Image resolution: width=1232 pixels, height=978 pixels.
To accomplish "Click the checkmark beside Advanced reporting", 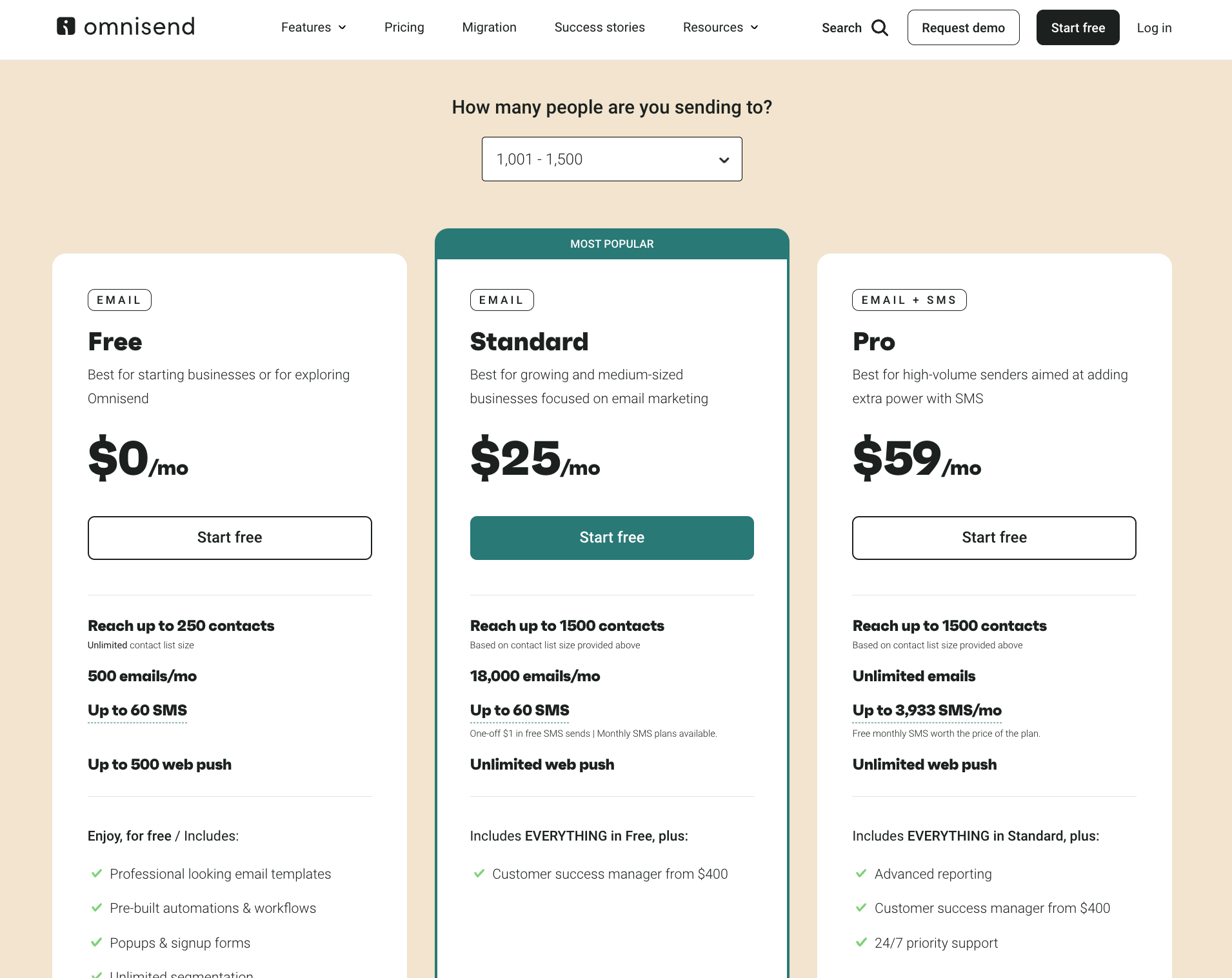I will coord(860,874).
